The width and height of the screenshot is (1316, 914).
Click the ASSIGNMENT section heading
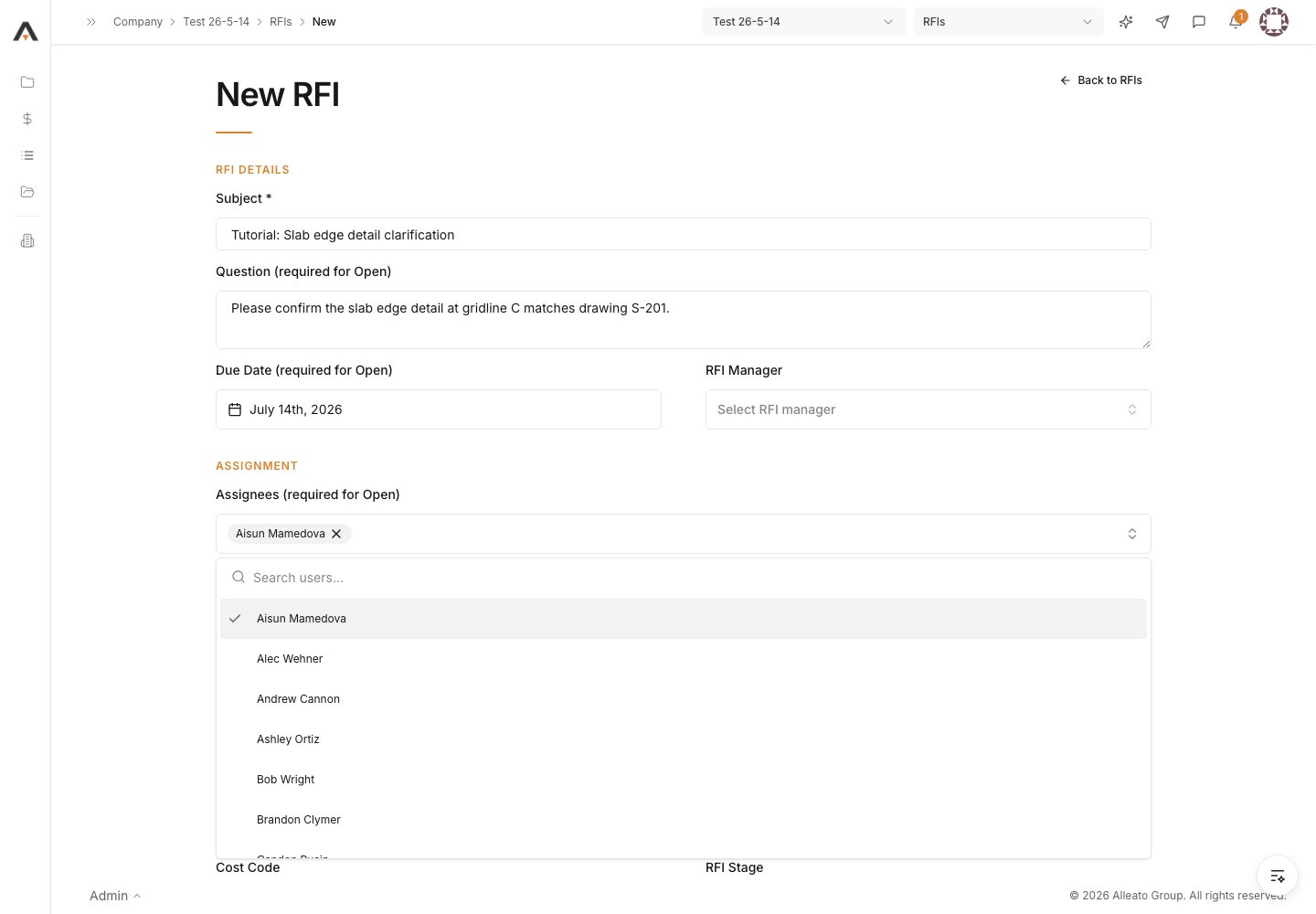[x=257, y=466]
